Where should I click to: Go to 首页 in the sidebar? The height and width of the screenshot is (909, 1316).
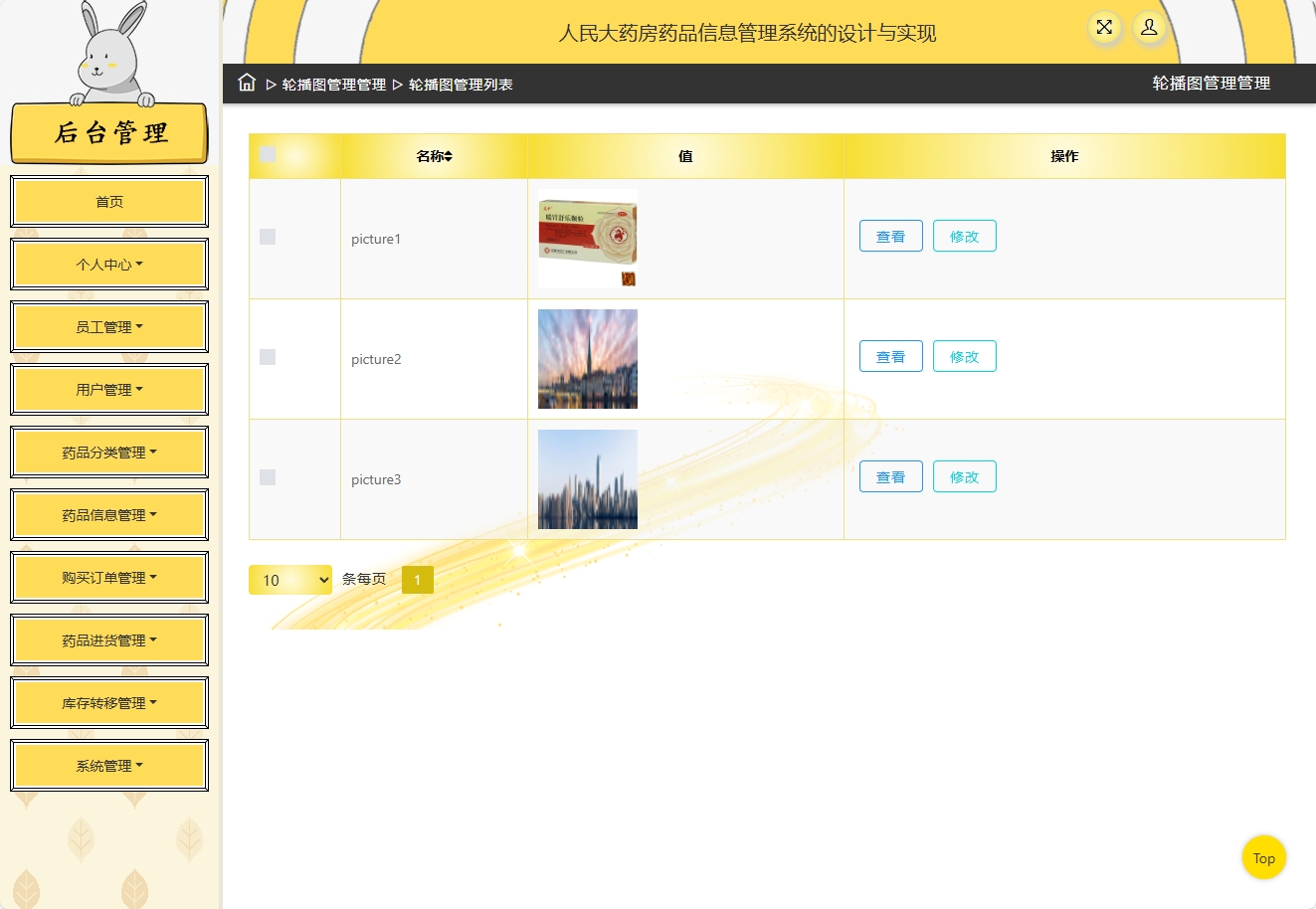click(x=109, y=202)
